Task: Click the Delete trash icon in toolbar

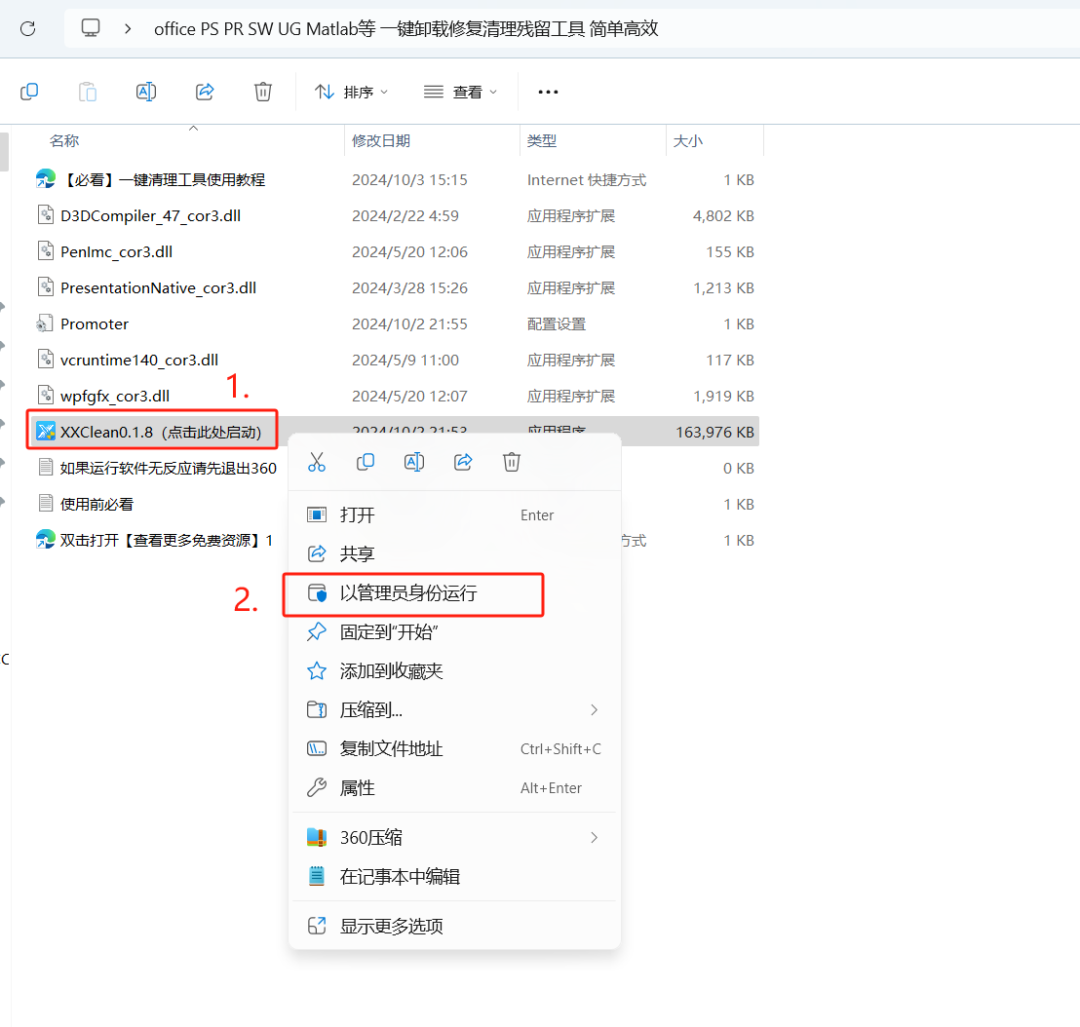Action: tap(263, 92)
